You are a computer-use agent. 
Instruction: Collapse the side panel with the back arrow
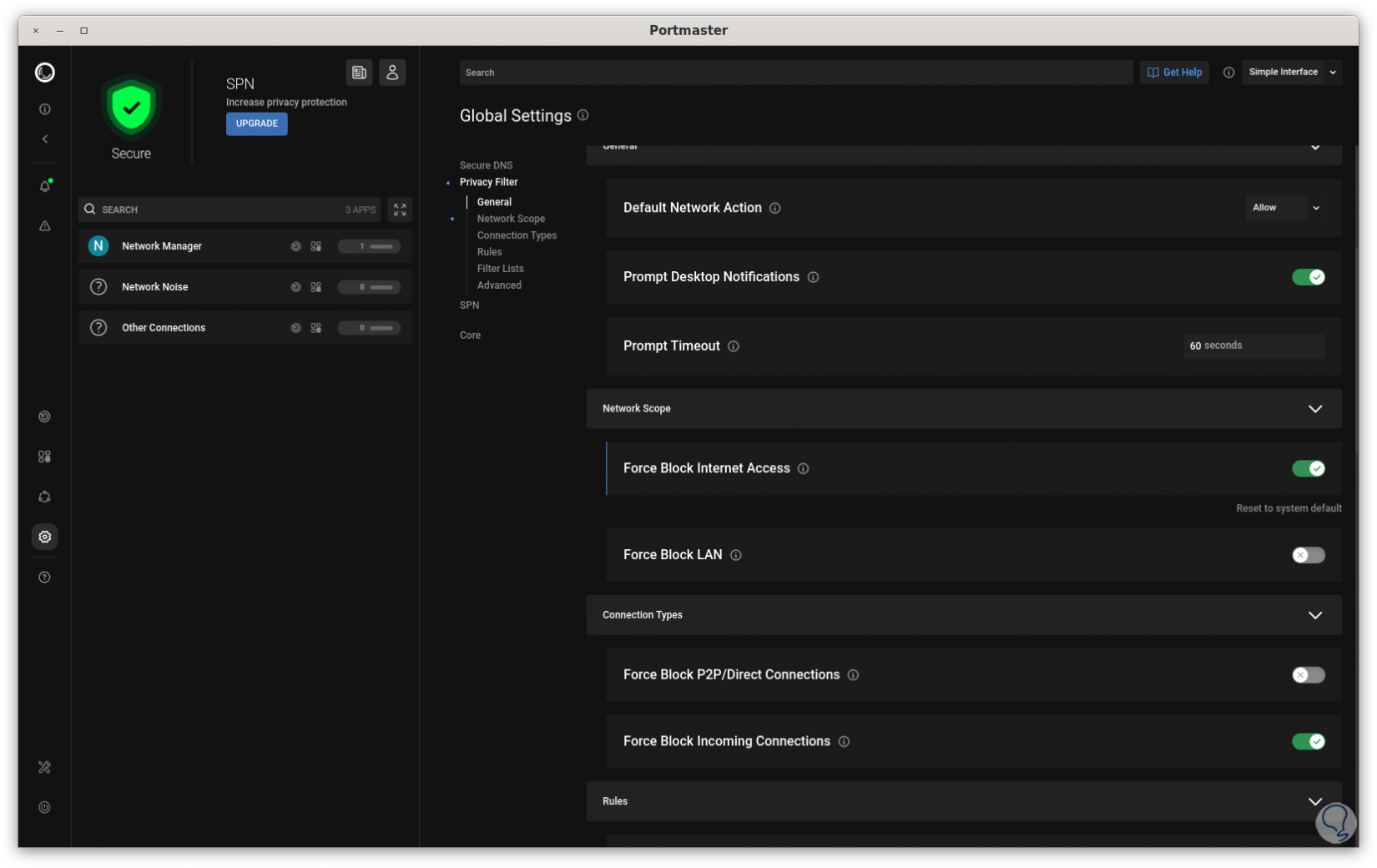(45, 139)
